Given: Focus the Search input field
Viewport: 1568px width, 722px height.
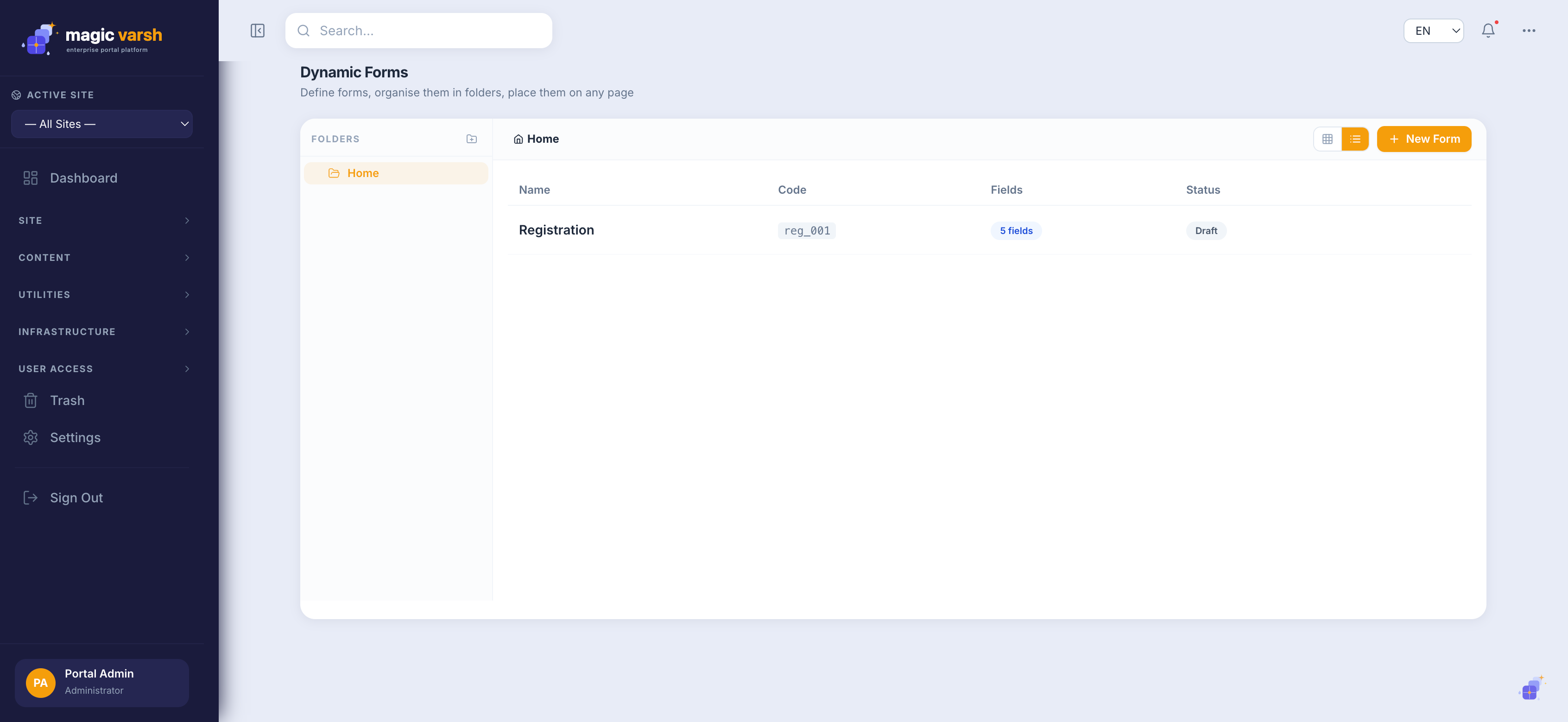Looking at the screenshot, I should tap(419, 31).
